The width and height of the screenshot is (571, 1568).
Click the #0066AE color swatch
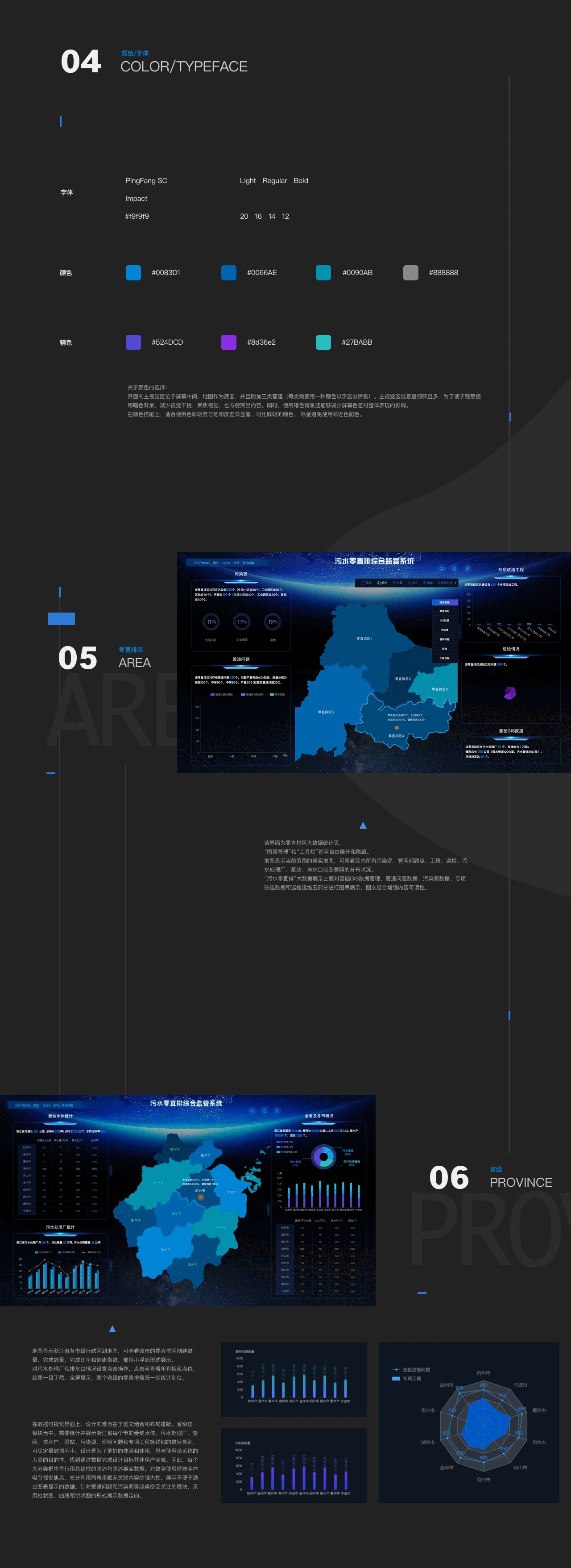[229, 273]
